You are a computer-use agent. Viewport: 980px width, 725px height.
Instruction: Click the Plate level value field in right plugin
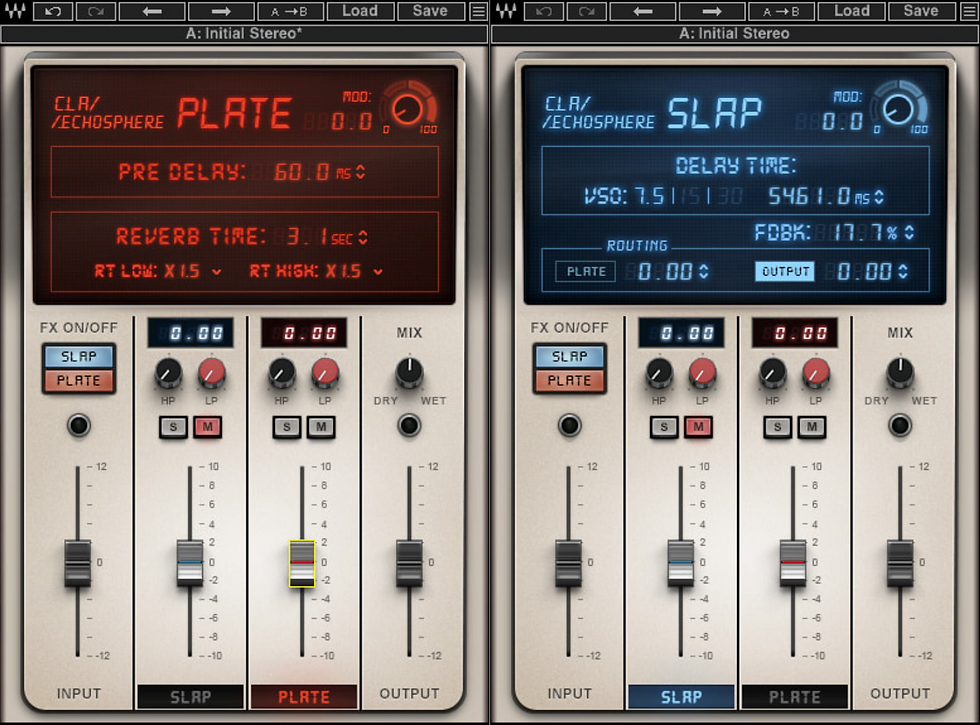point(794,332)
